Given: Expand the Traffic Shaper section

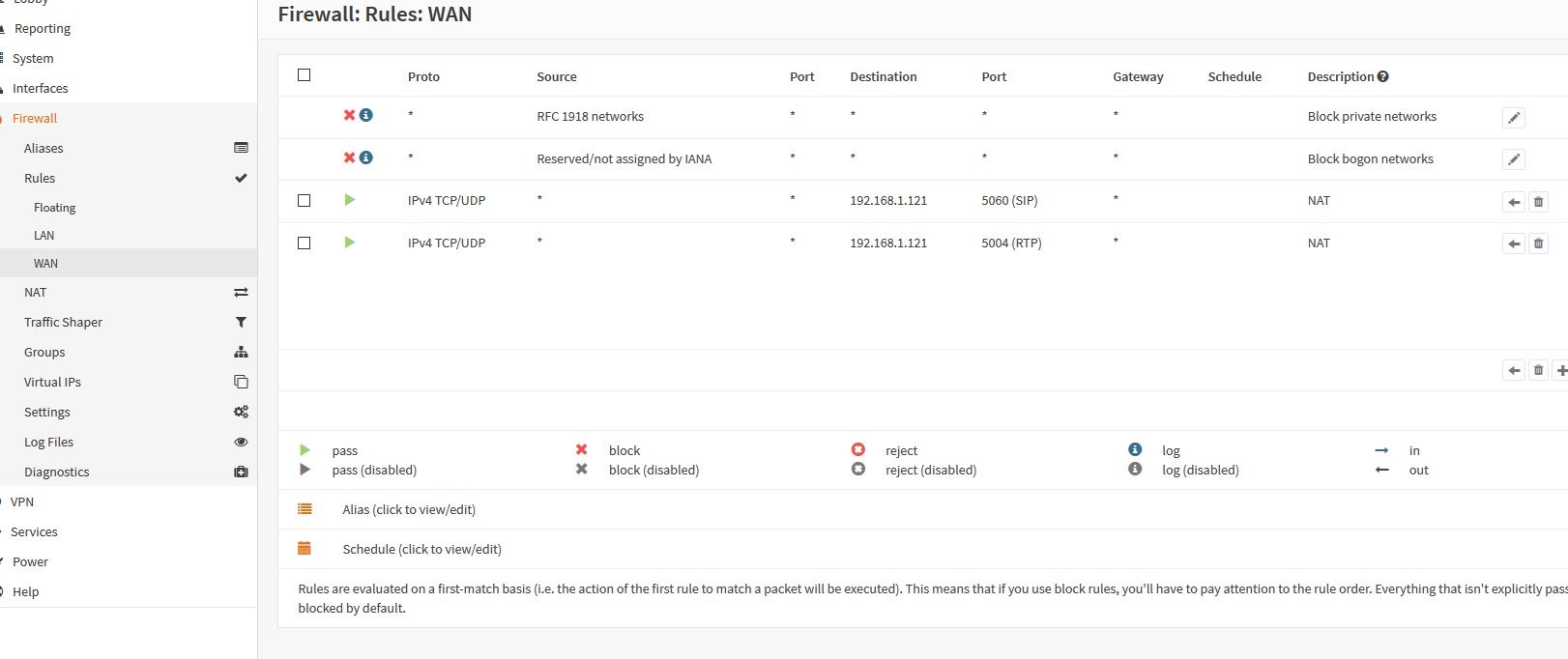Looking at the screenshot, I should pos(63,322).
